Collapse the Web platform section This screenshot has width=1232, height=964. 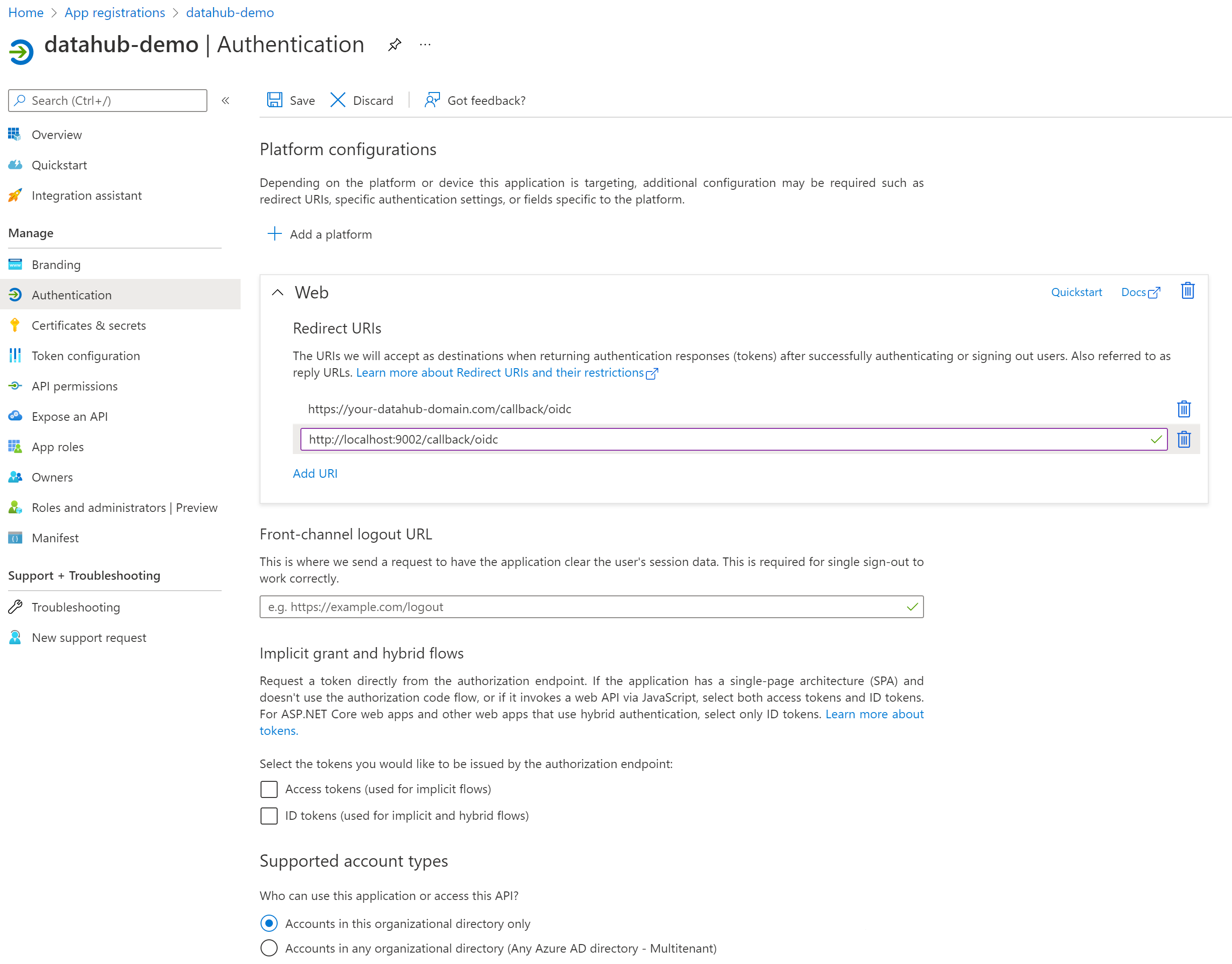(x=277, y=293)
